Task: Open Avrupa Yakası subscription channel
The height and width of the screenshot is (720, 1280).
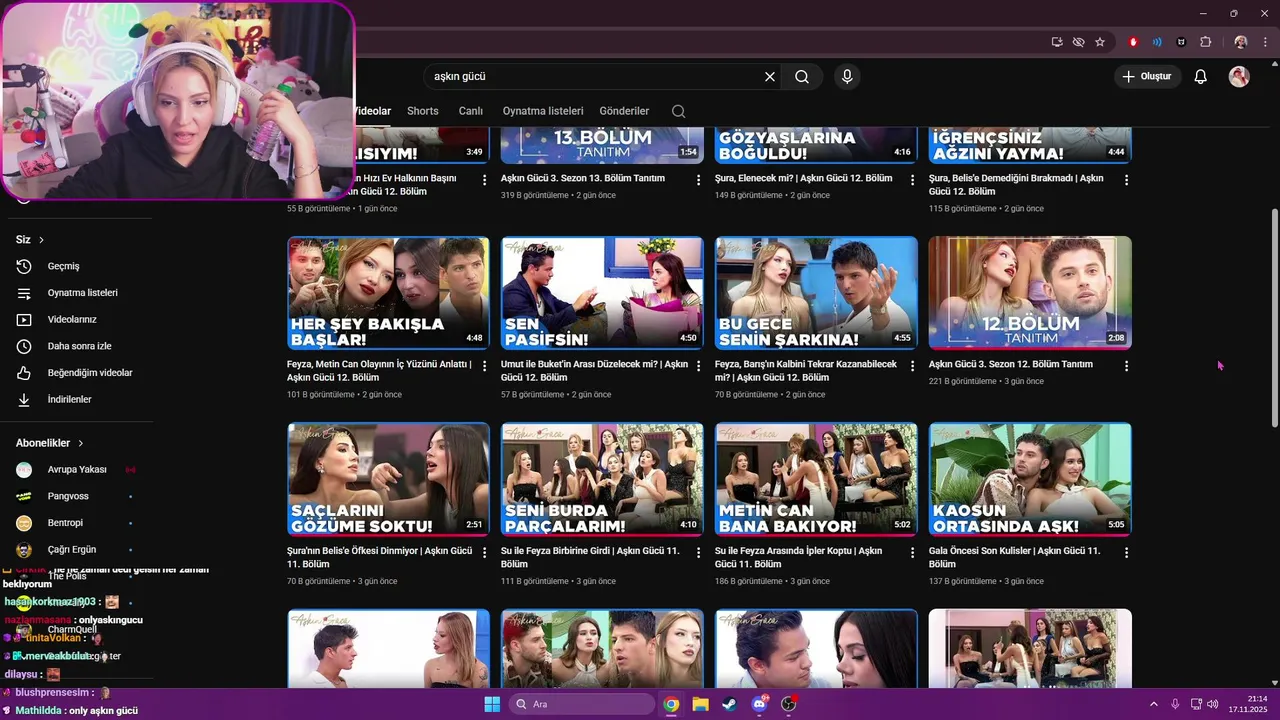Action: click(x=76, y=470)
